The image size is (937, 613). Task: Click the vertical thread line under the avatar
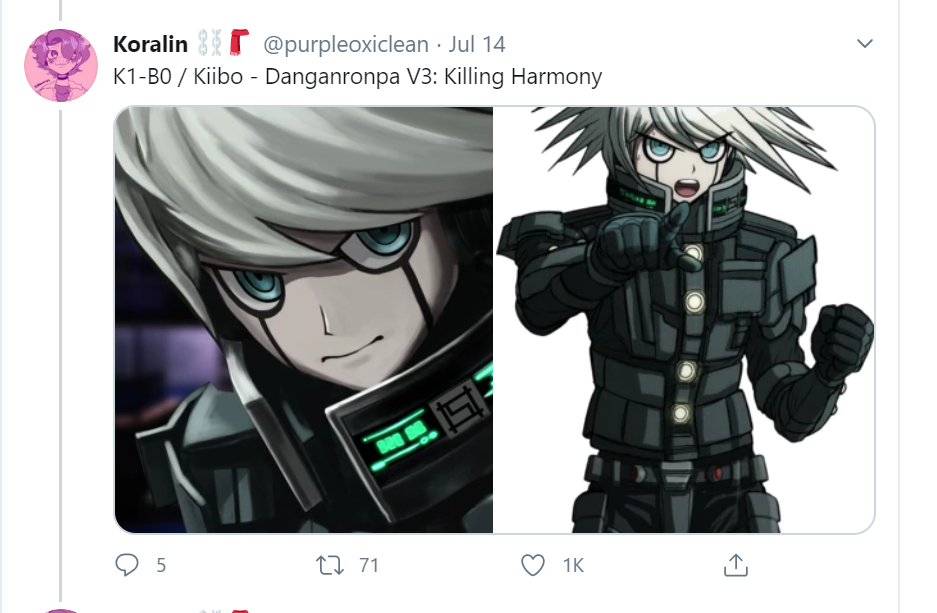pyautogui.click(x=61, y=353)
